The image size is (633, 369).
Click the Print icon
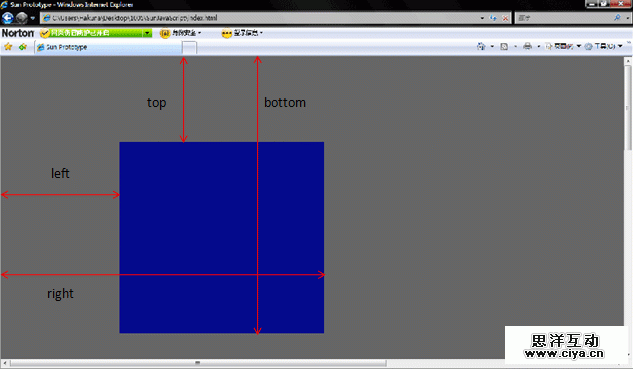coord(527,46)
